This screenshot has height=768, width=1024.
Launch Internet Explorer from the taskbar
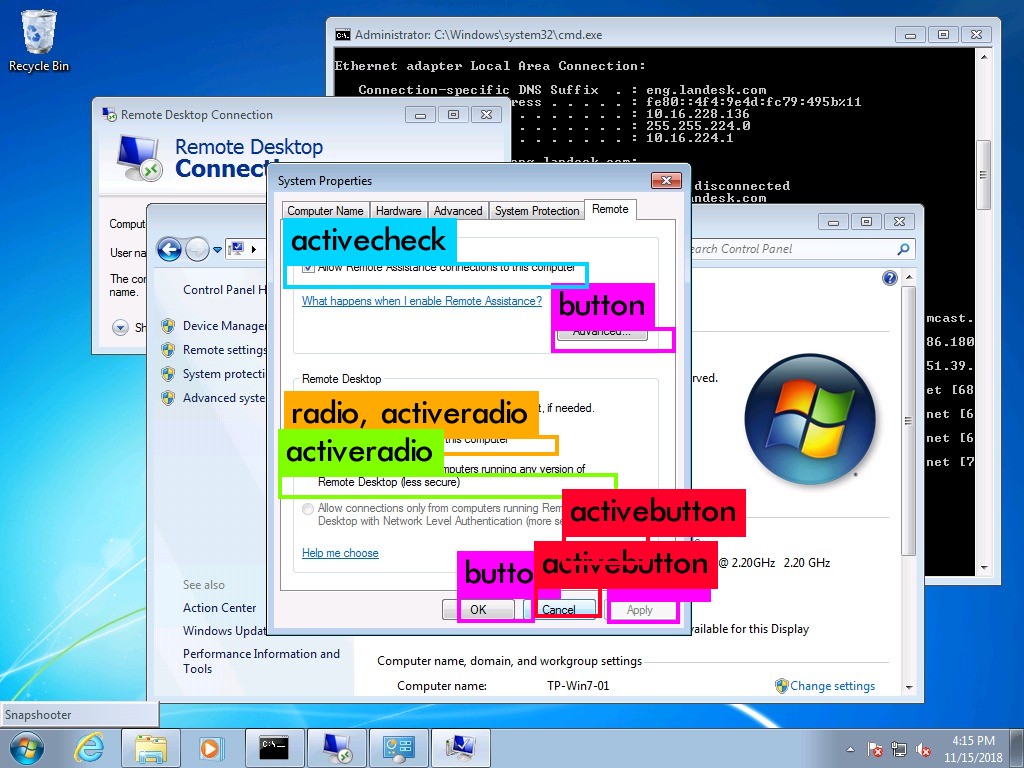pyautogui.click(x=89, y=748)
